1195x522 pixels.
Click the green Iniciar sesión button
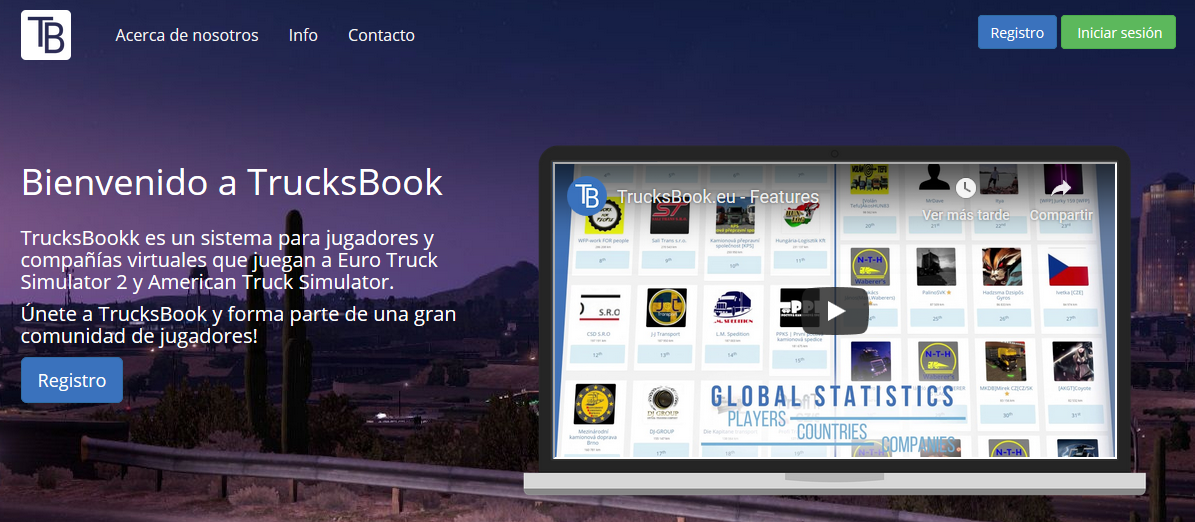pyautogui.click(x=1118, y=32)
